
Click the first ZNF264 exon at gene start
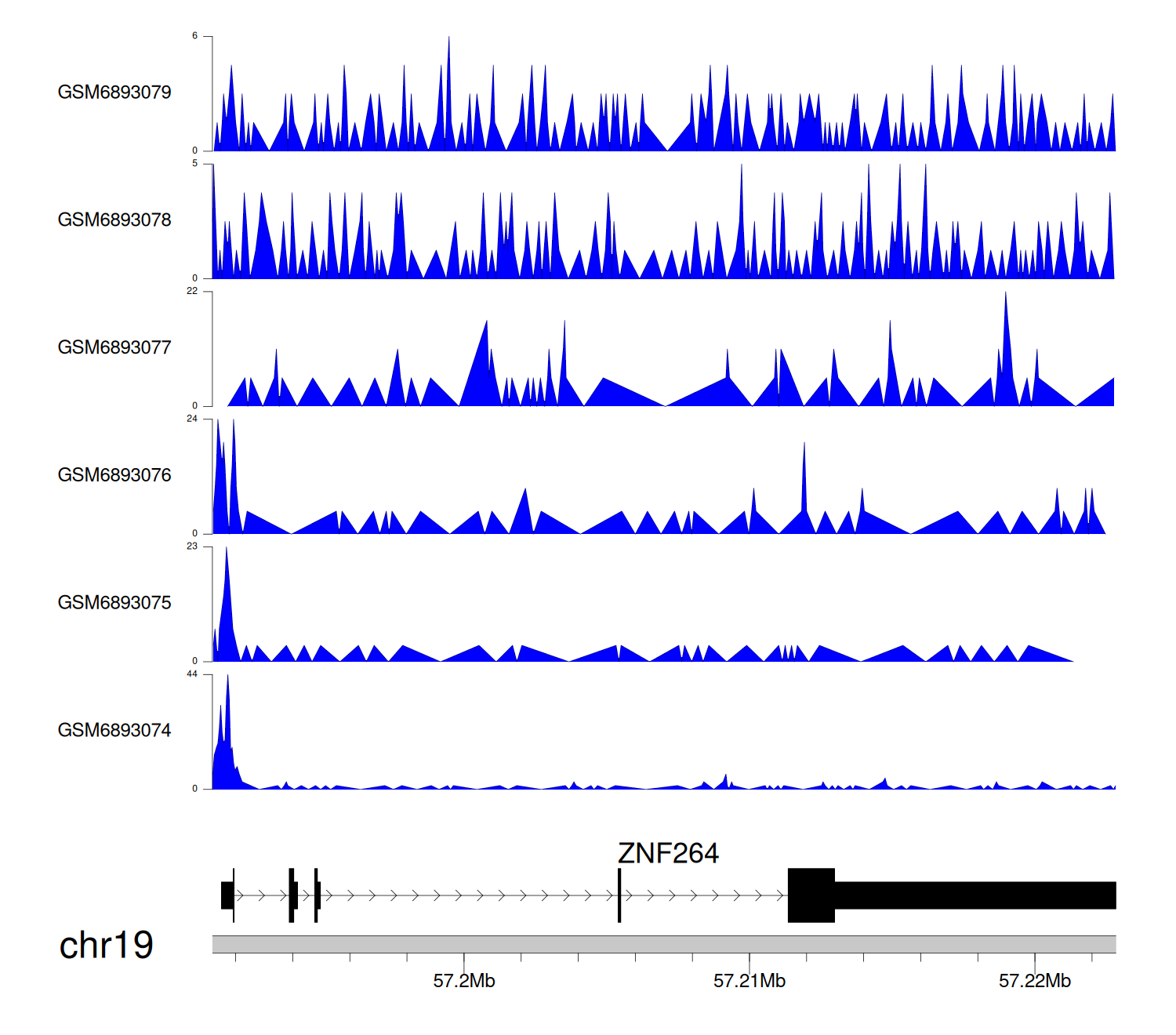227,895
